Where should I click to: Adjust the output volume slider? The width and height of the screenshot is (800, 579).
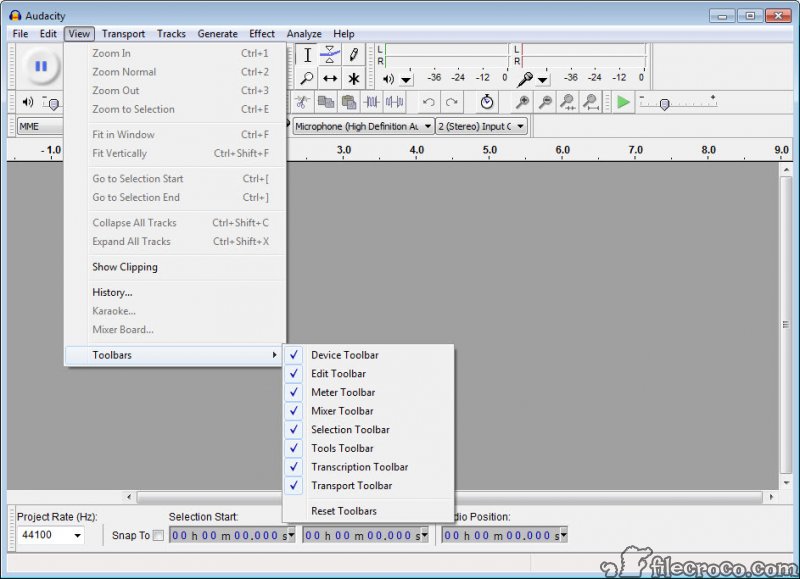(52, 104)
